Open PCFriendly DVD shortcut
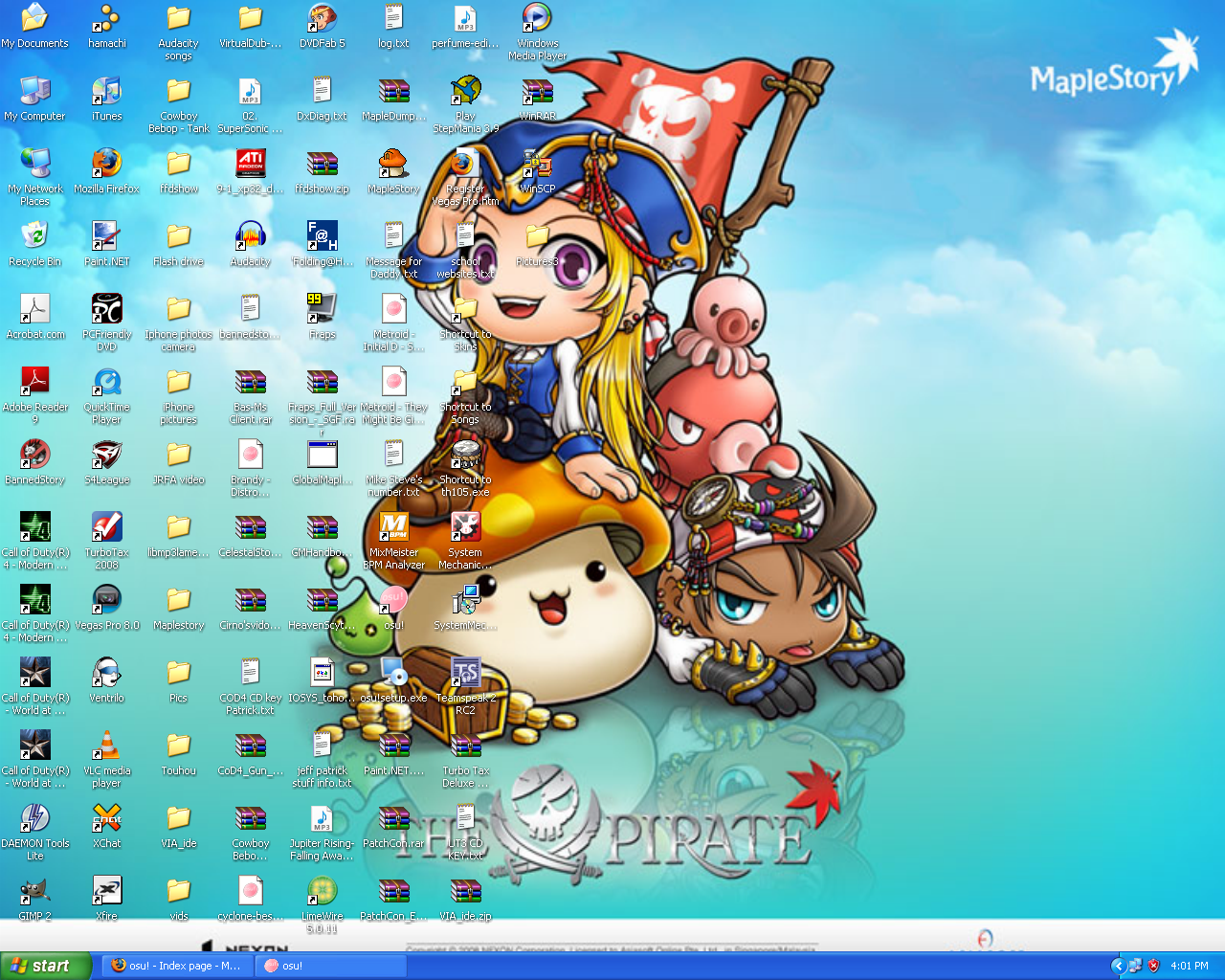The image size is (1225, 980). tap(106, 309)
